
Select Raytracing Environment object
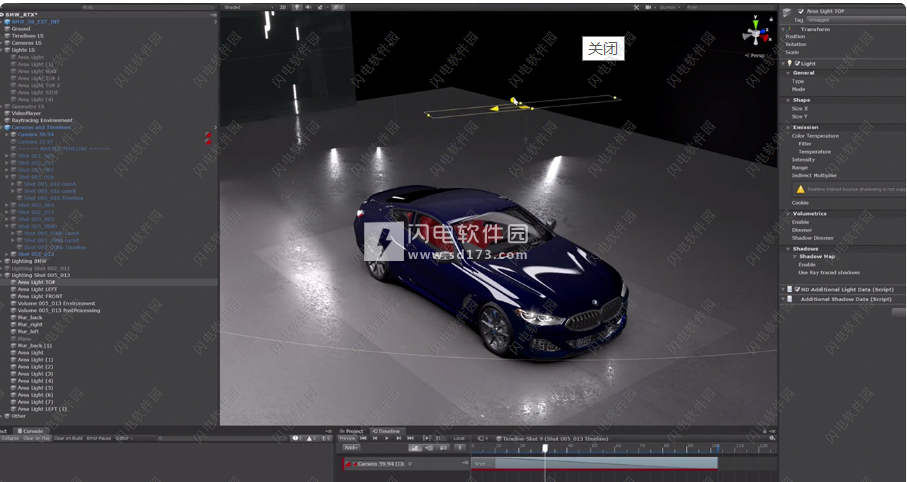click(x=42, y=120)
